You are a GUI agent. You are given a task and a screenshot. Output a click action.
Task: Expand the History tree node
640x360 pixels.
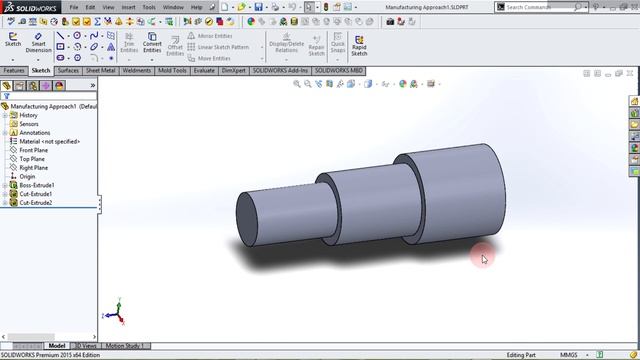(5, 116)
